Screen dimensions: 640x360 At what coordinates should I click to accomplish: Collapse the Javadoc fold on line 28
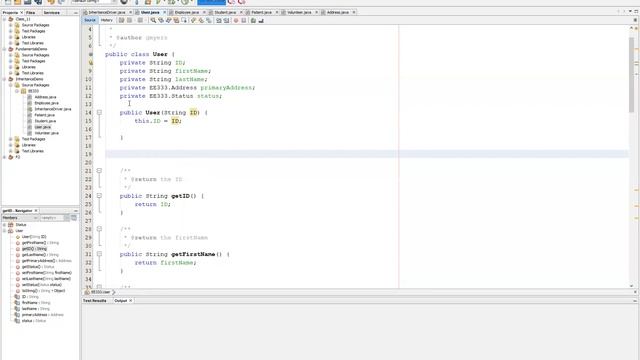tap(99, 229)
